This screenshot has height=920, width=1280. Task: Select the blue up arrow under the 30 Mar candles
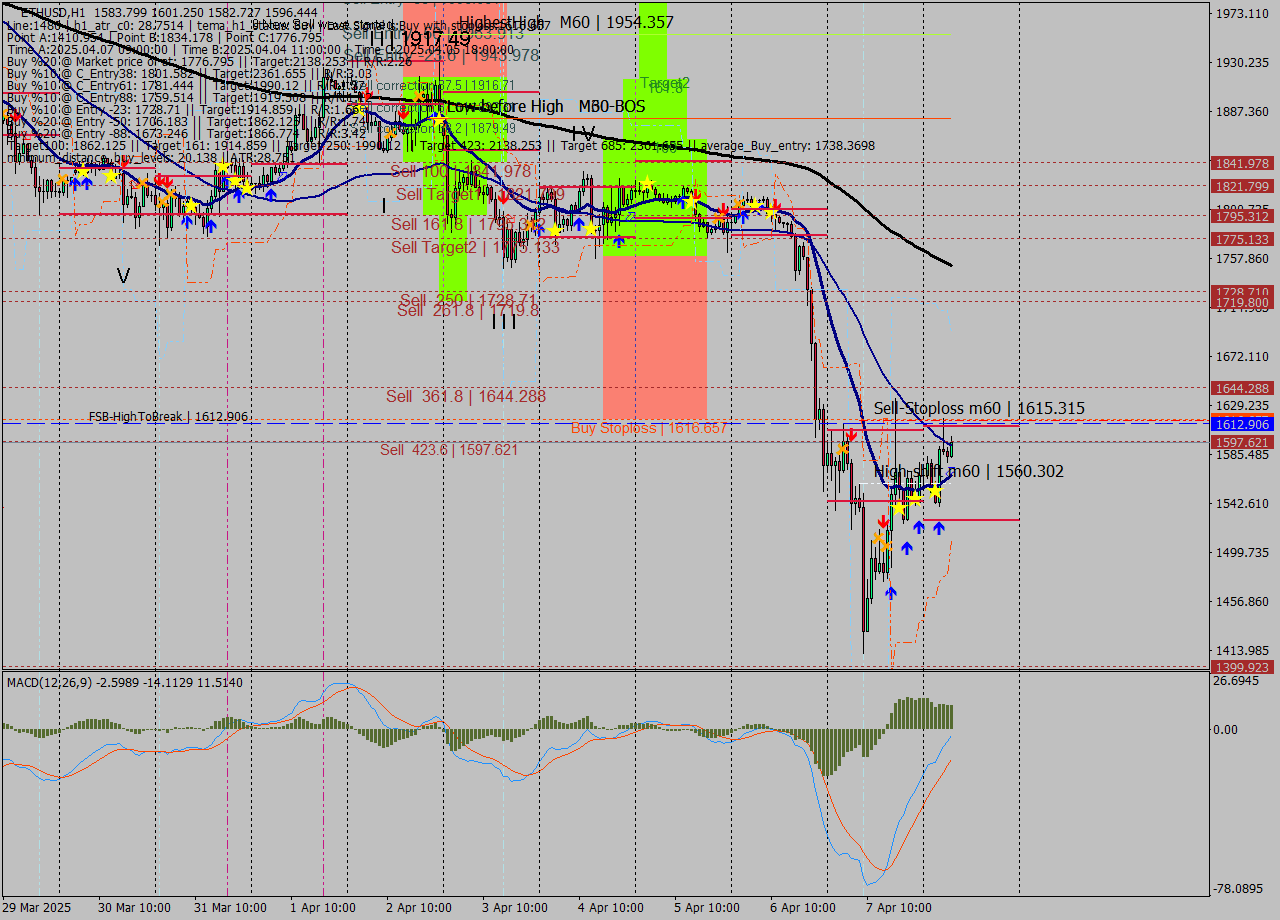coord(87,182)
